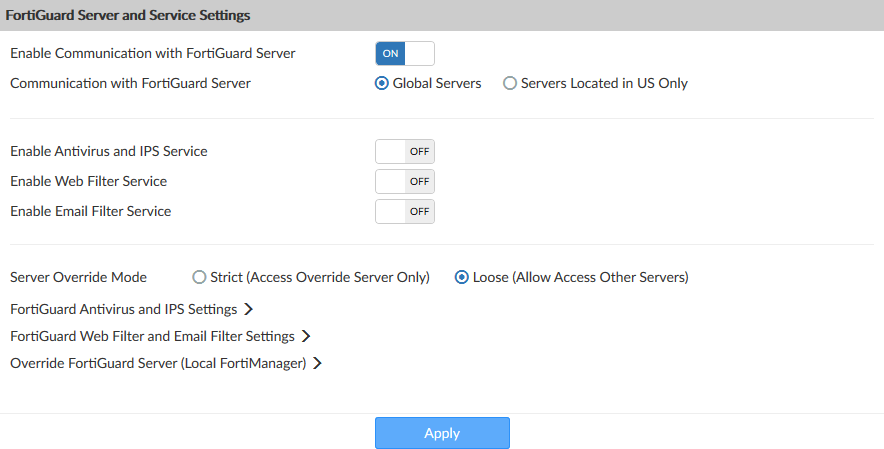Click FortiGuard Antivirus and IPS Settings text
Viewport: 884px width, 449px height.
[x=123, y=310]
